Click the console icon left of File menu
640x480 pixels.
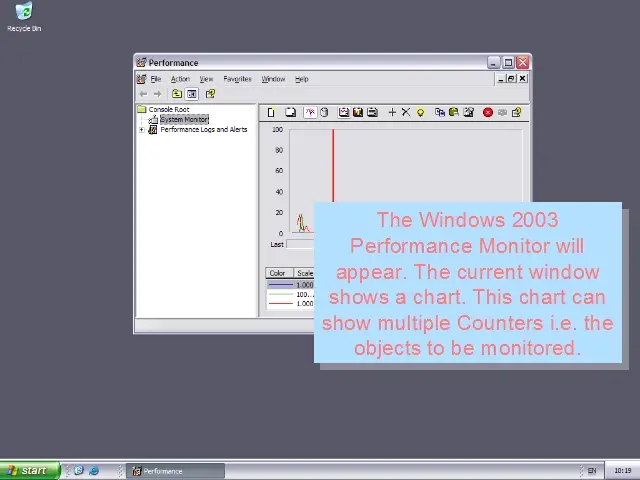(141, 79)
